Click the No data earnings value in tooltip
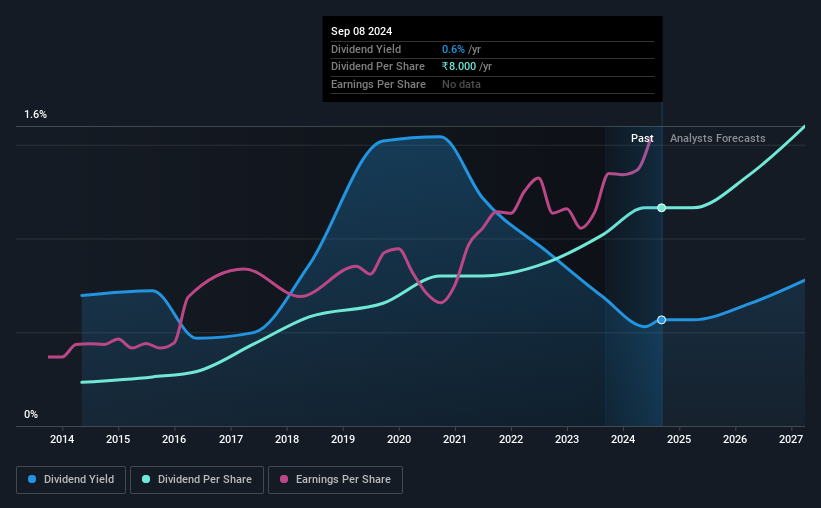This screenshot has height=508, width=821. pyautogui.click(x=461, y=84)
